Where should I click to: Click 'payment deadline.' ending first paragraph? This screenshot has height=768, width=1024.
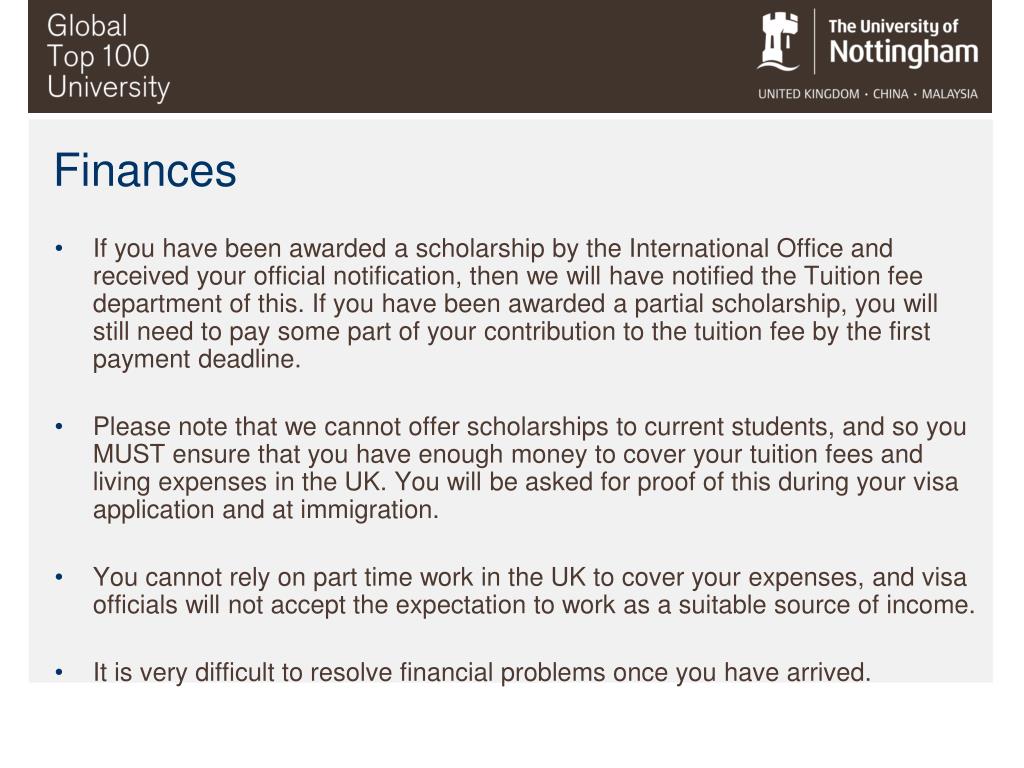coord(197,359)
